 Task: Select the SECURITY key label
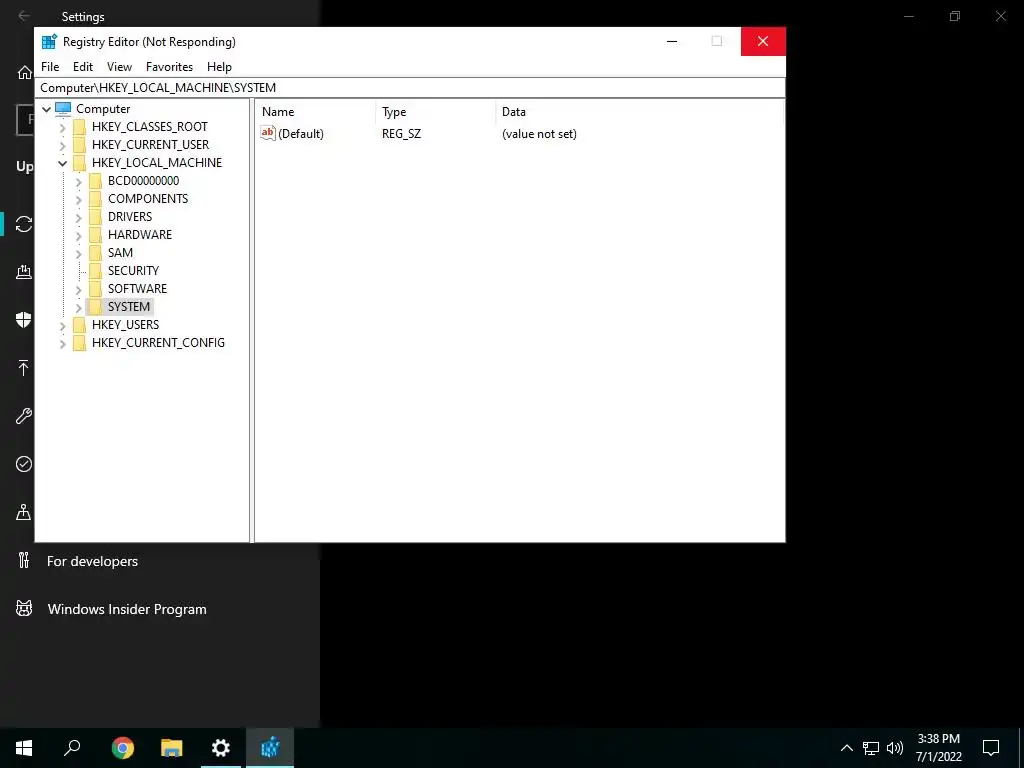(x=133, y=270)
